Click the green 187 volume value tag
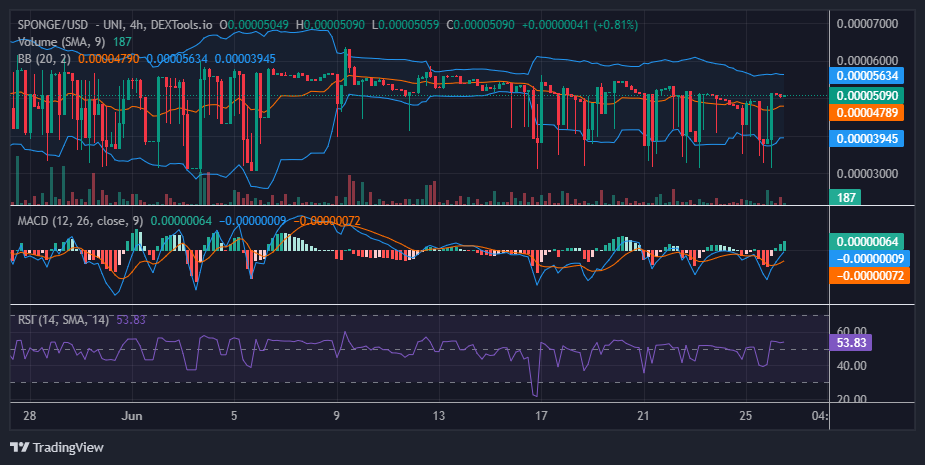Screen dimensions: 925x465 click(845, 197)
